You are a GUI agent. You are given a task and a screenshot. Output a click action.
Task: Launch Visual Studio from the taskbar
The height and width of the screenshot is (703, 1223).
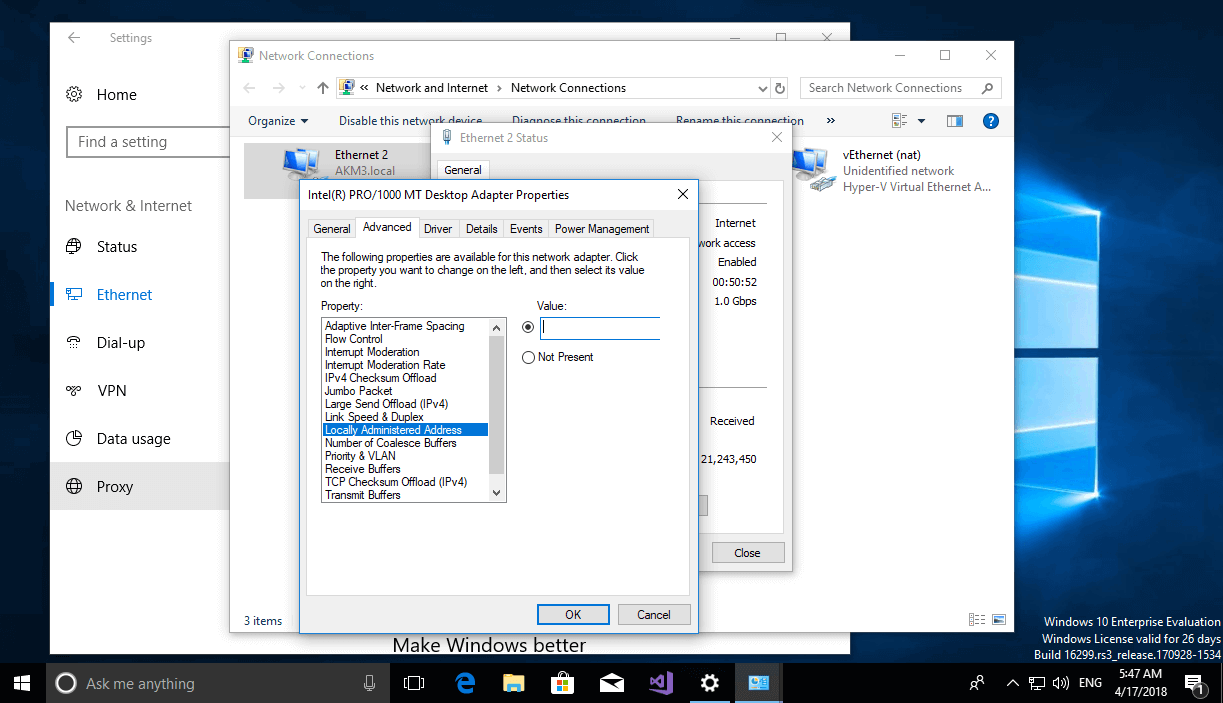pyautogui.click(x=661, y=683)
